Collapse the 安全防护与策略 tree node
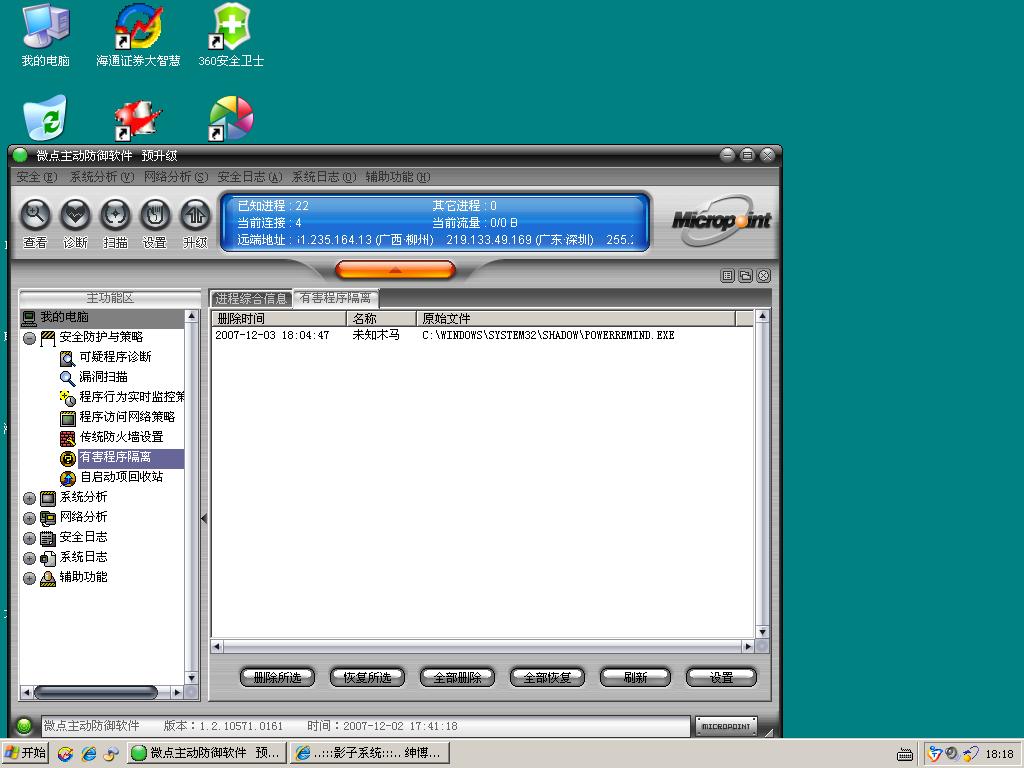The image size is (1024, 768). (x=29, y=338)
